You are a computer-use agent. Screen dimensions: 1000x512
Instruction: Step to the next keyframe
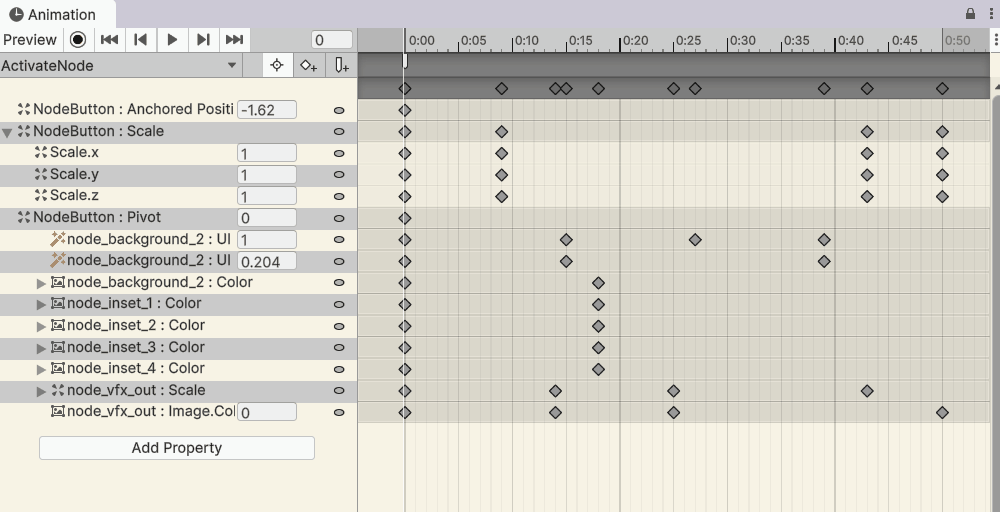203,40
